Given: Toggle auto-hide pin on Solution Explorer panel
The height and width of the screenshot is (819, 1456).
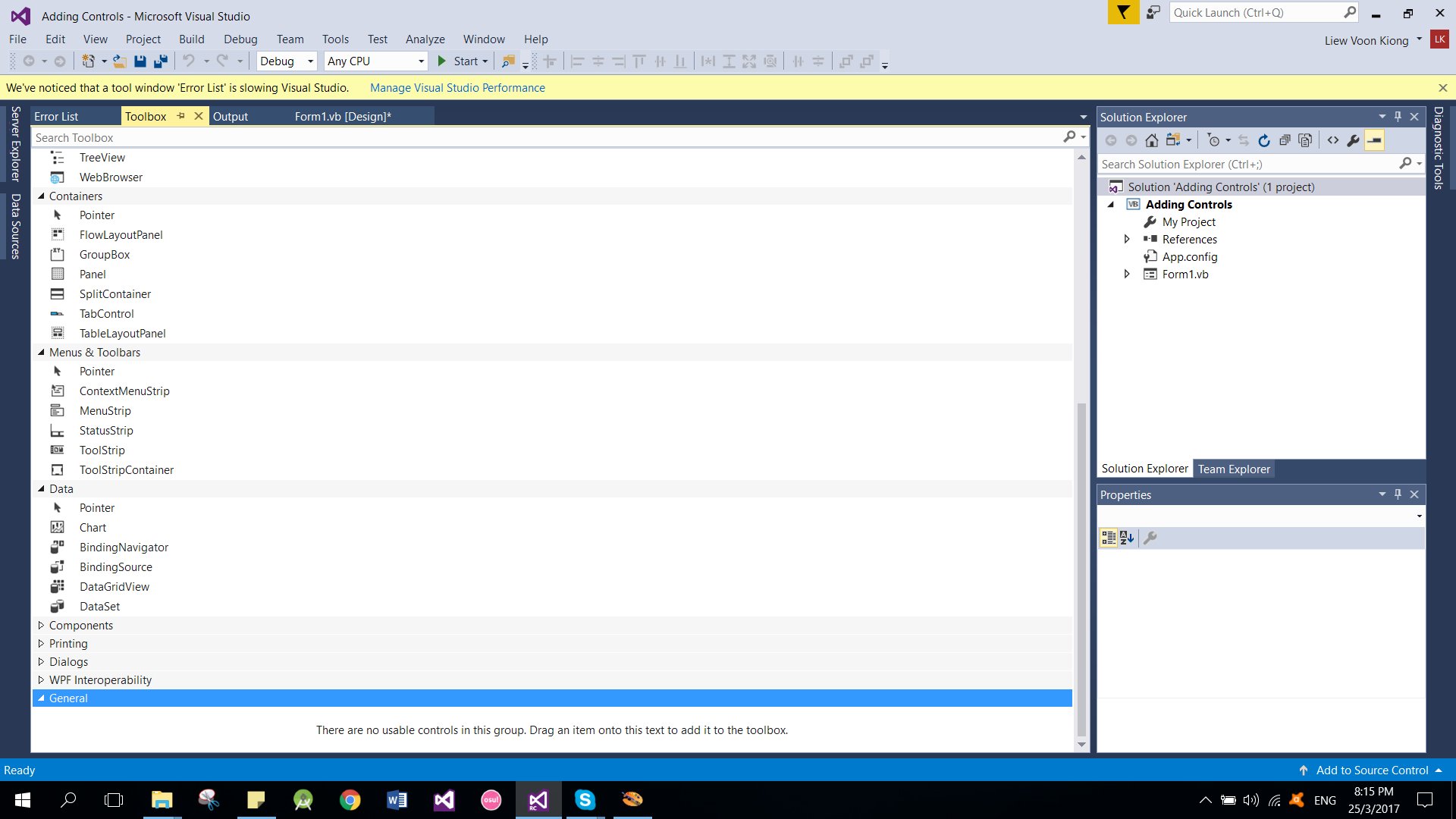Looking at the screenshot, I should 1398,117.
